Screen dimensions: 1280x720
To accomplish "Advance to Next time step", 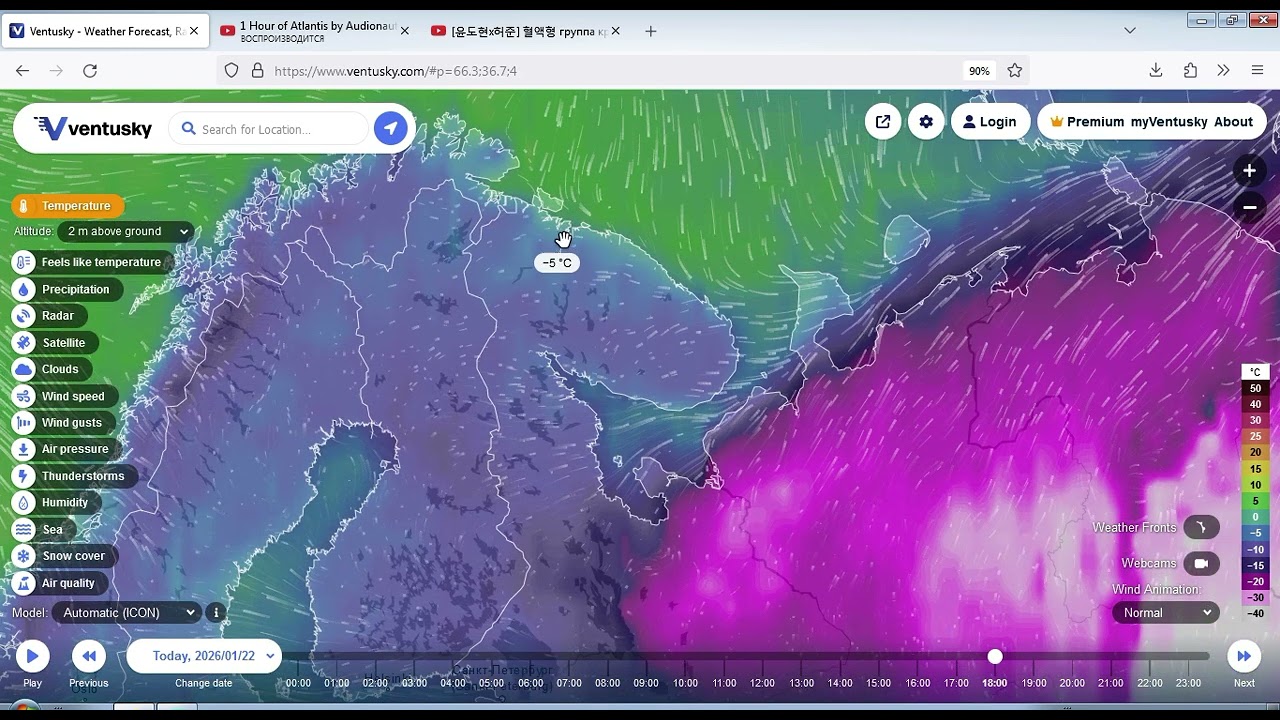I will [1244, 656].
